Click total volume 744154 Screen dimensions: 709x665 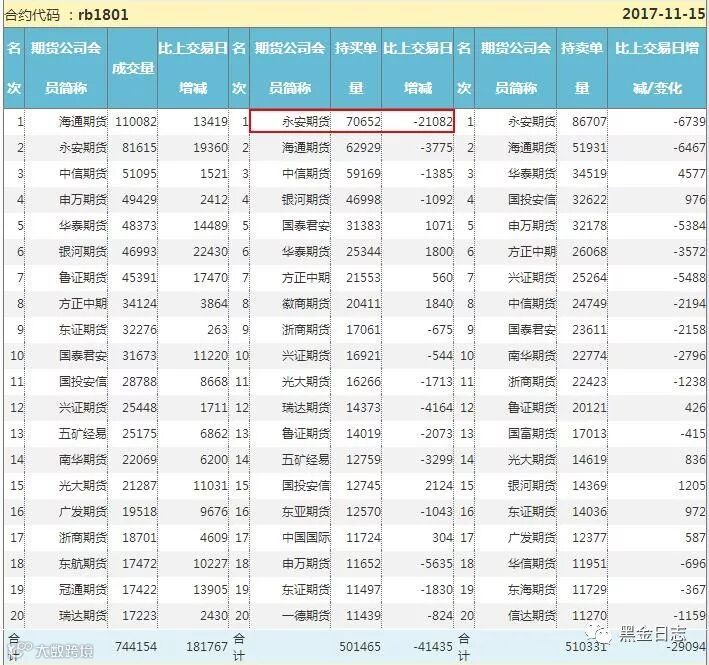point(136,646)
